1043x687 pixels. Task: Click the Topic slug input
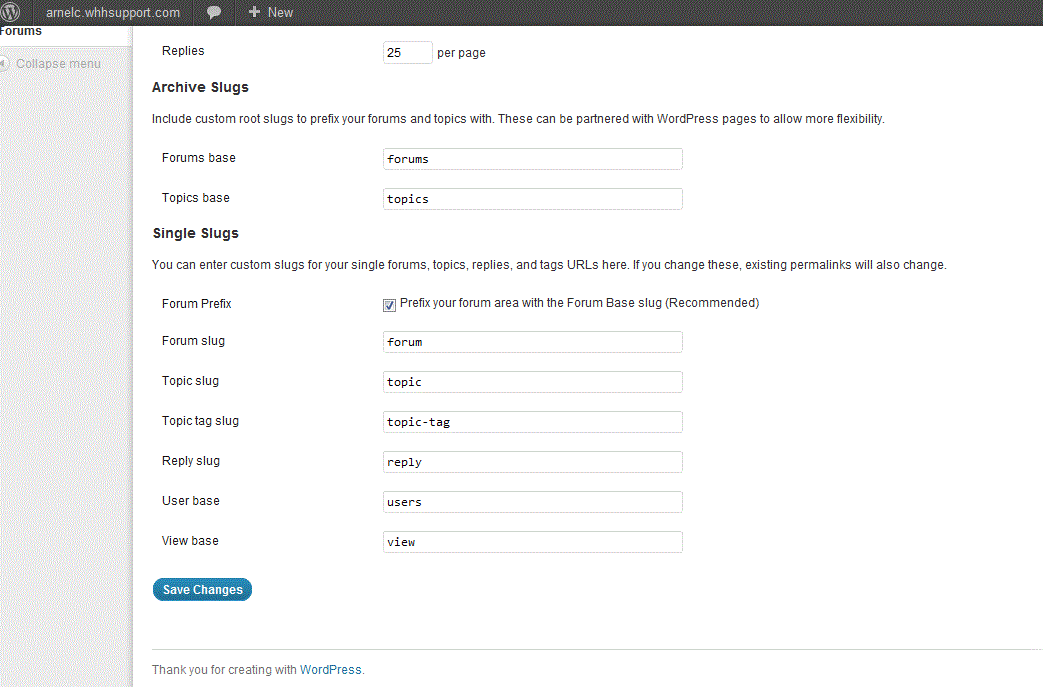tap(532, 382)
